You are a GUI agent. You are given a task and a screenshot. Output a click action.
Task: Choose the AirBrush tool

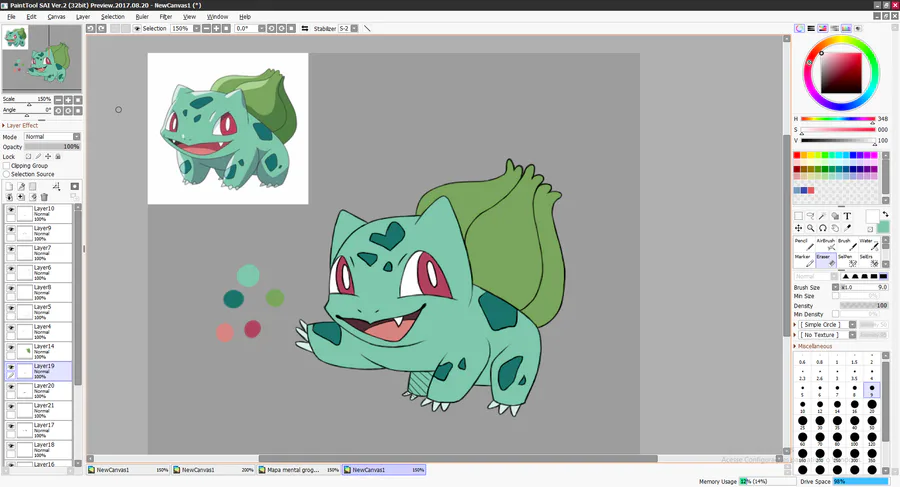point(825,244)
